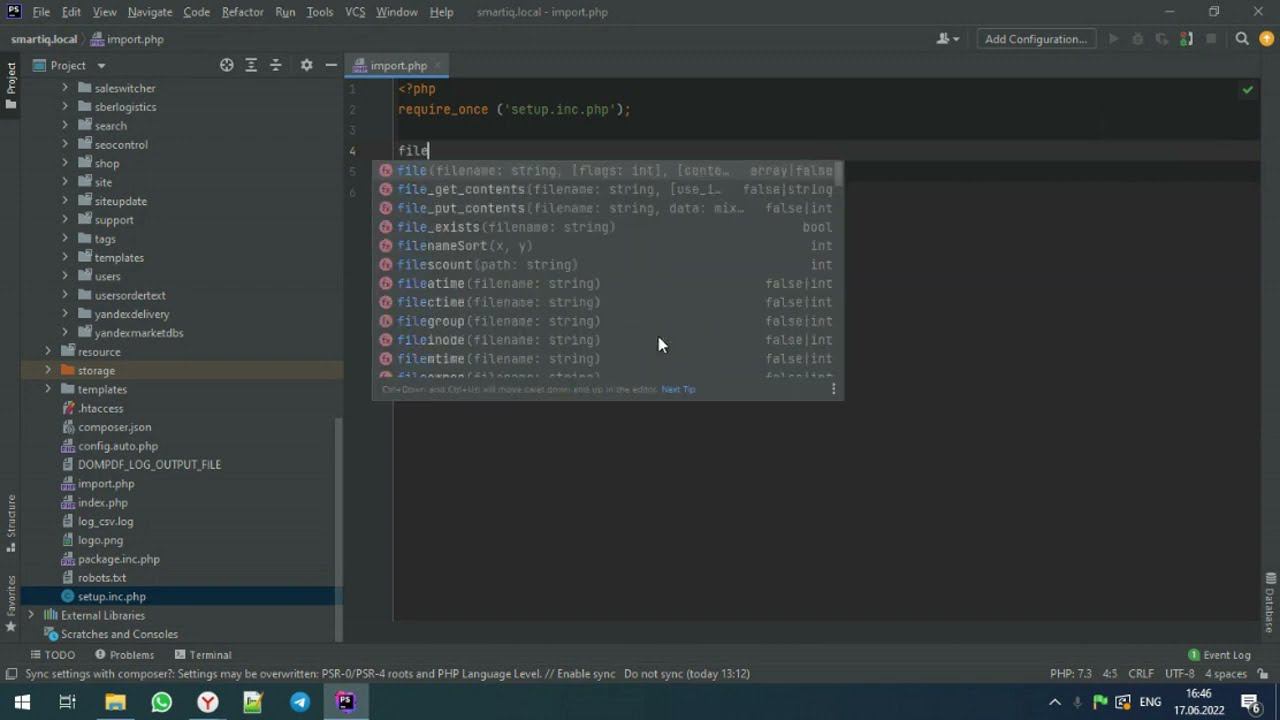Image resolution: width=1280 pixels, height=720 pixels.
Task: Open the Terminal tool window
Action: pyautogui.click(x=203, y=655)
